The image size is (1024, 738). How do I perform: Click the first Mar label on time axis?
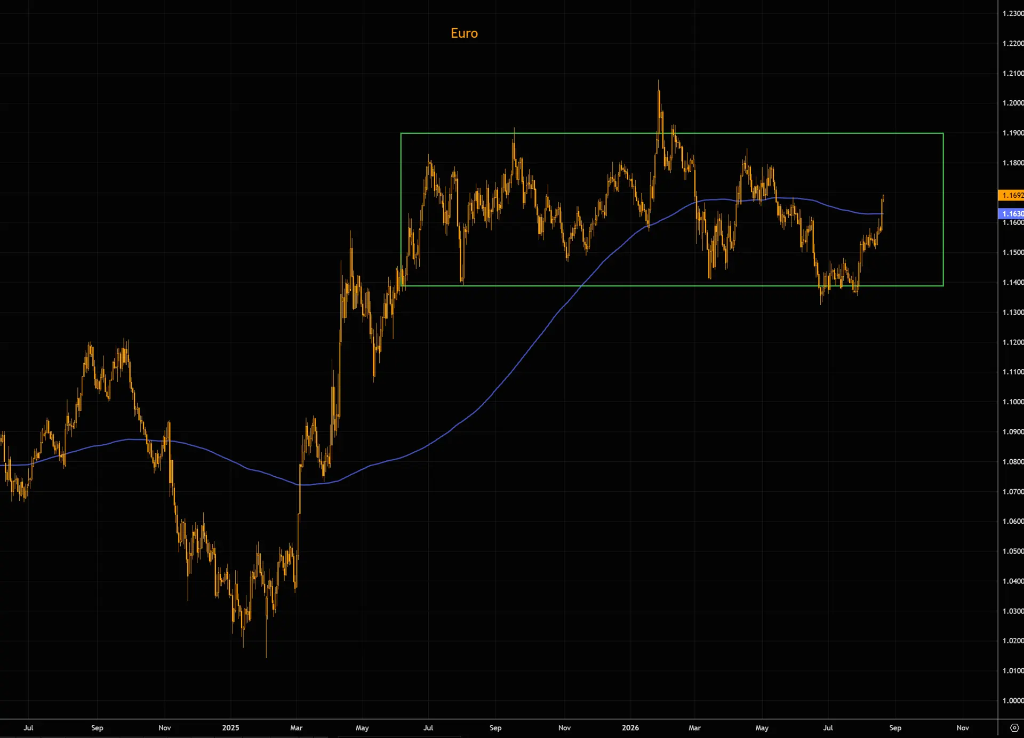pyautogui.click(x=296, y=728)
